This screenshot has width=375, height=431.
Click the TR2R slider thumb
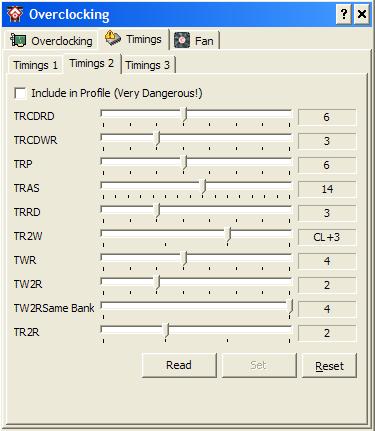166,331
